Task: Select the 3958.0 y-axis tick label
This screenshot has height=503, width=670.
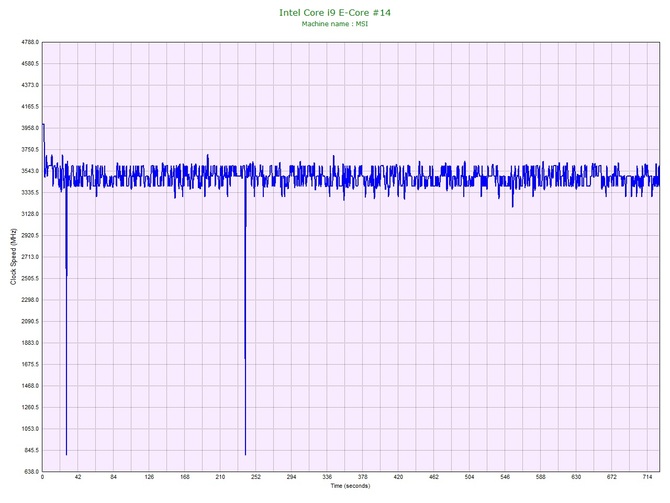Action: 30,128
